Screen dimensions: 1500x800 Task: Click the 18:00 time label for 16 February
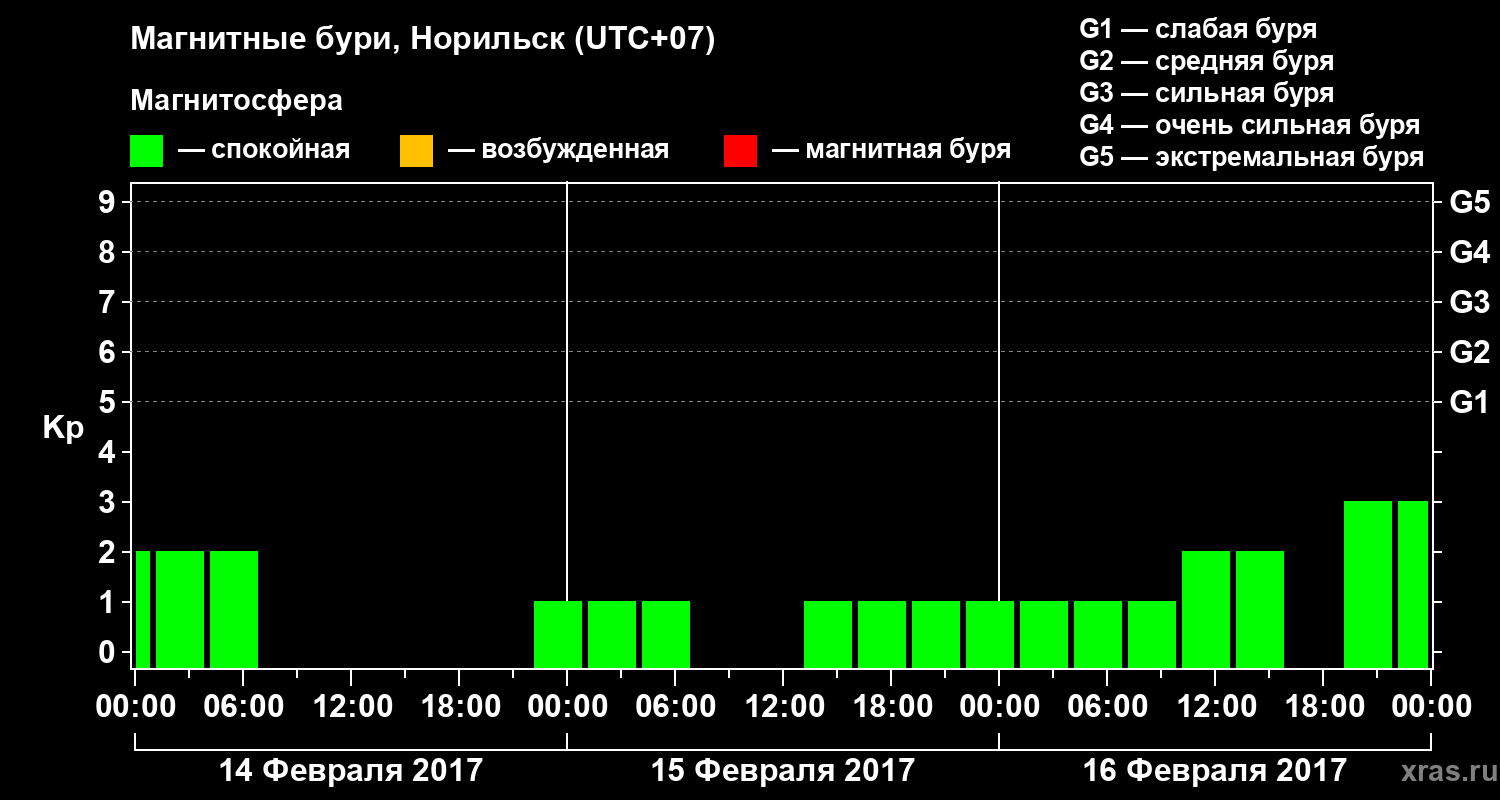click(x=1323, y=706)
